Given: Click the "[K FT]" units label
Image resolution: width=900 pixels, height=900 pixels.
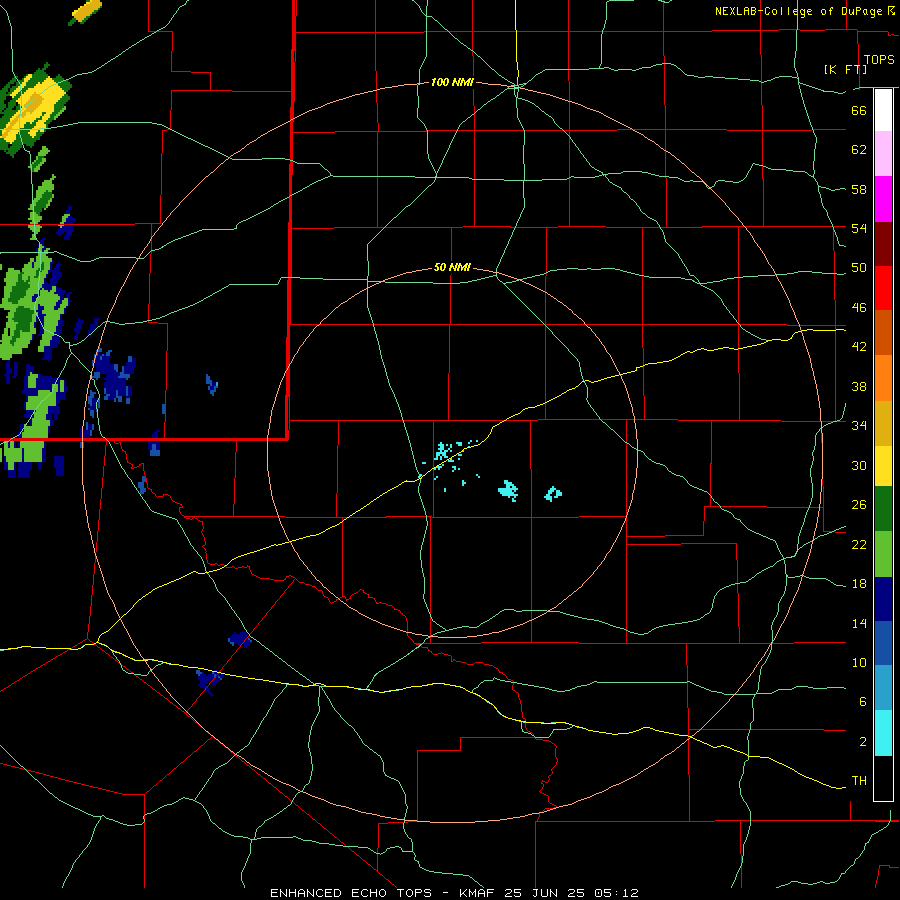Looking at the screenshot, I should click(x=845, y=69).
